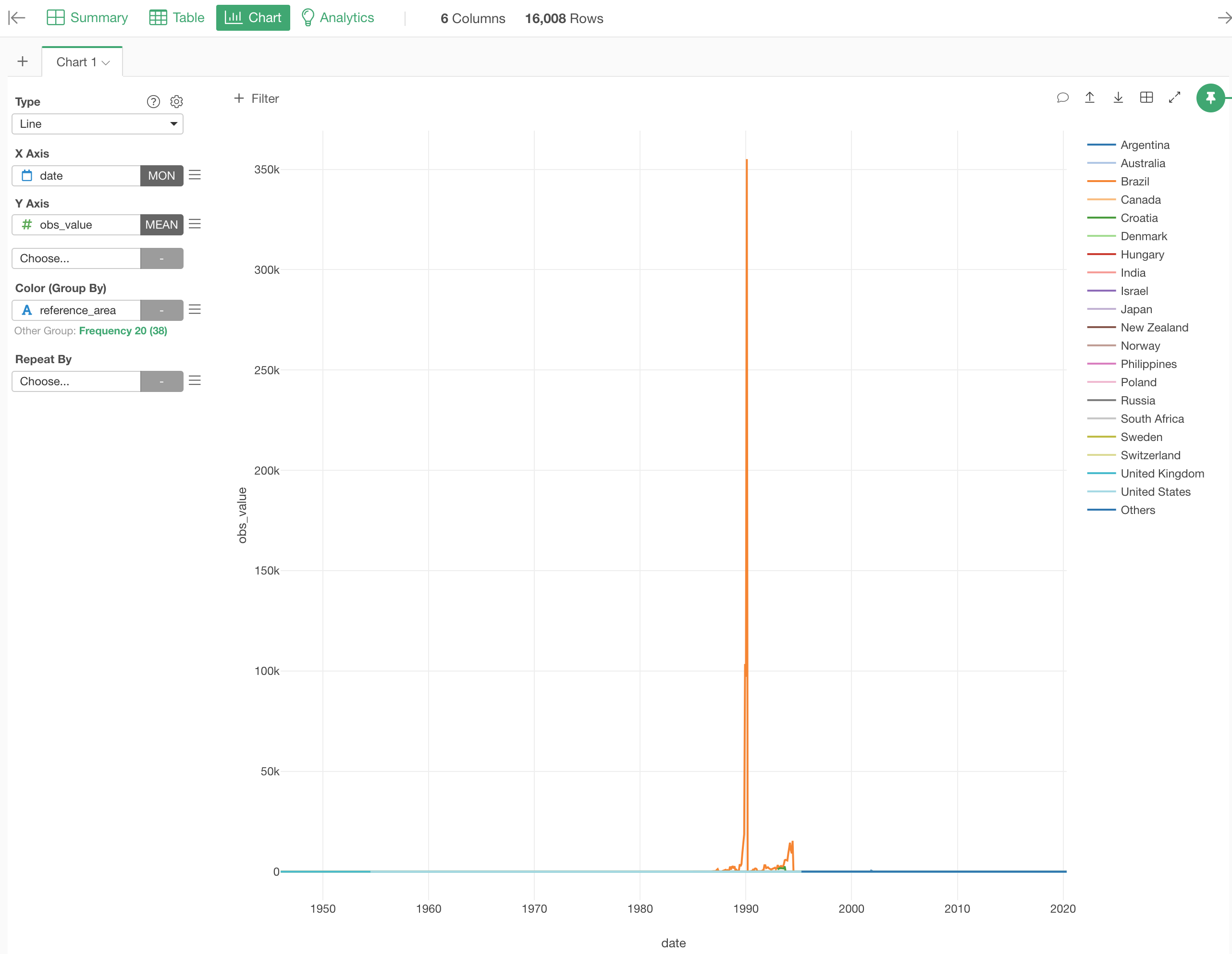Click the download chart icon

[1118, 98]
